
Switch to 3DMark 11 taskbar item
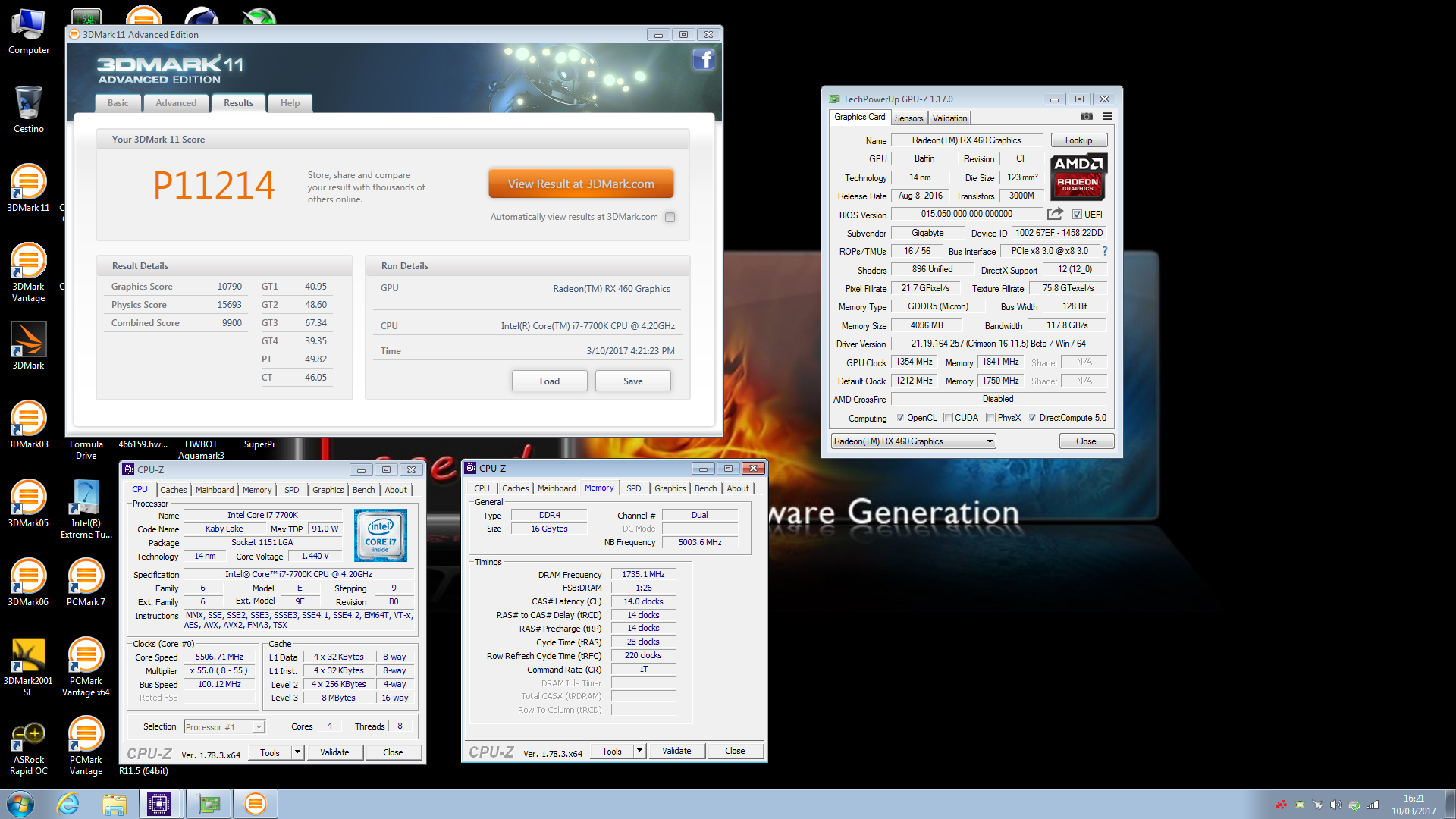tap(256, 804)
